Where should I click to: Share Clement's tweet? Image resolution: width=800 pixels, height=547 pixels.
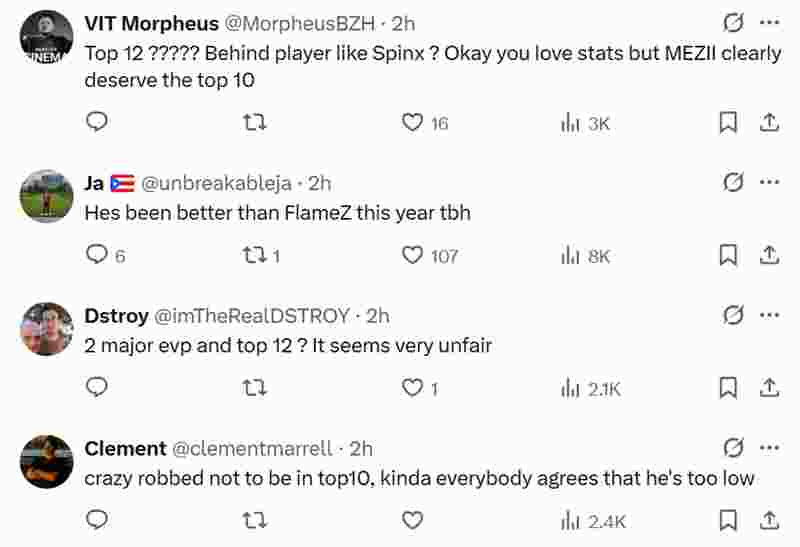769,520
